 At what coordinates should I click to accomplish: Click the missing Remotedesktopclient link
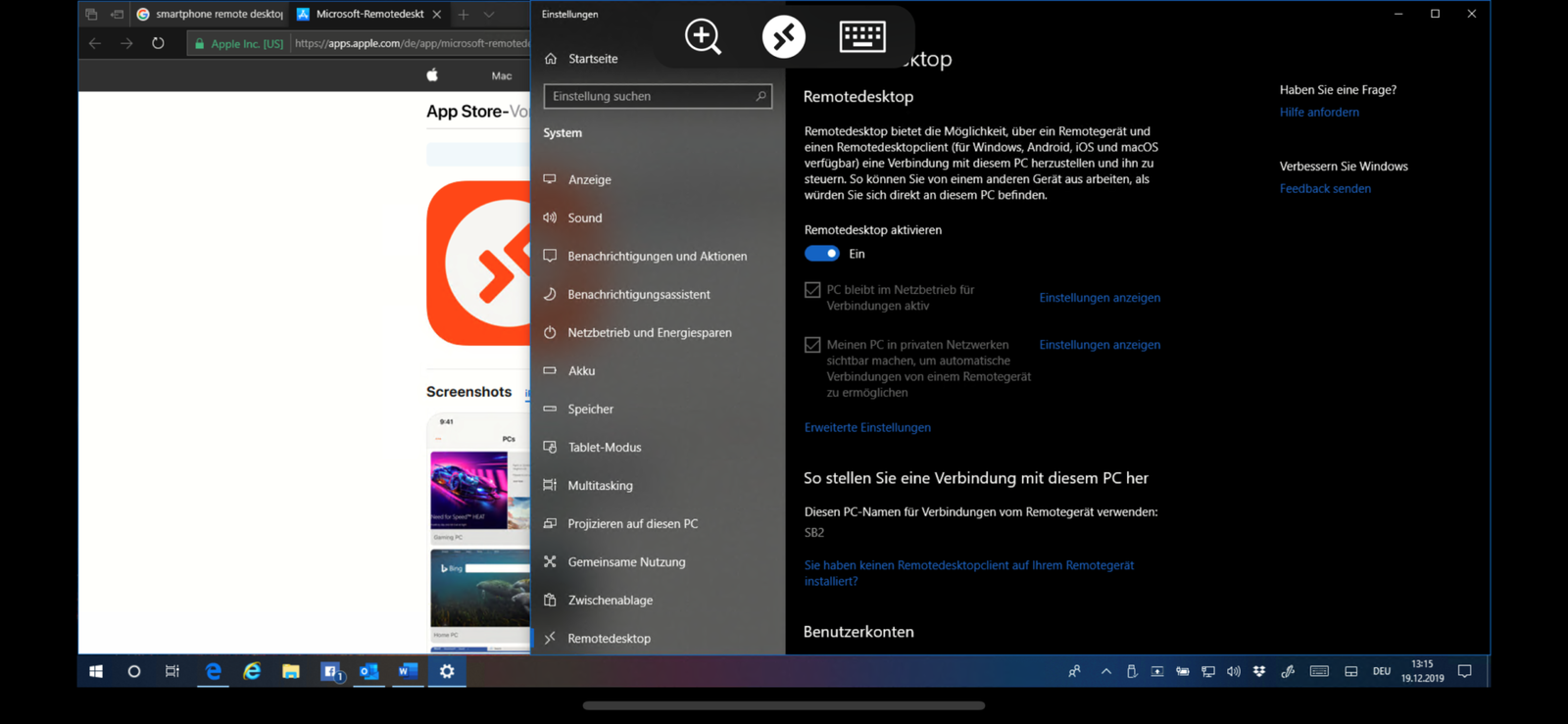pyautogui.click(x=969, y=573)
